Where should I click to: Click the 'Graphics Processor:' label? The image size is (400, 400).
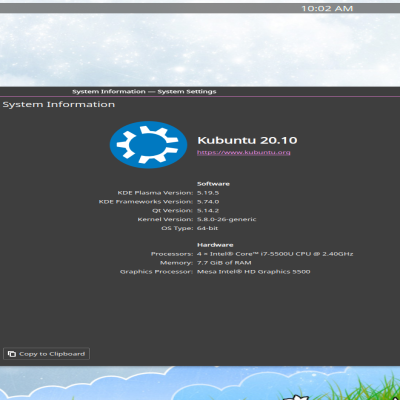coord(157,272)
